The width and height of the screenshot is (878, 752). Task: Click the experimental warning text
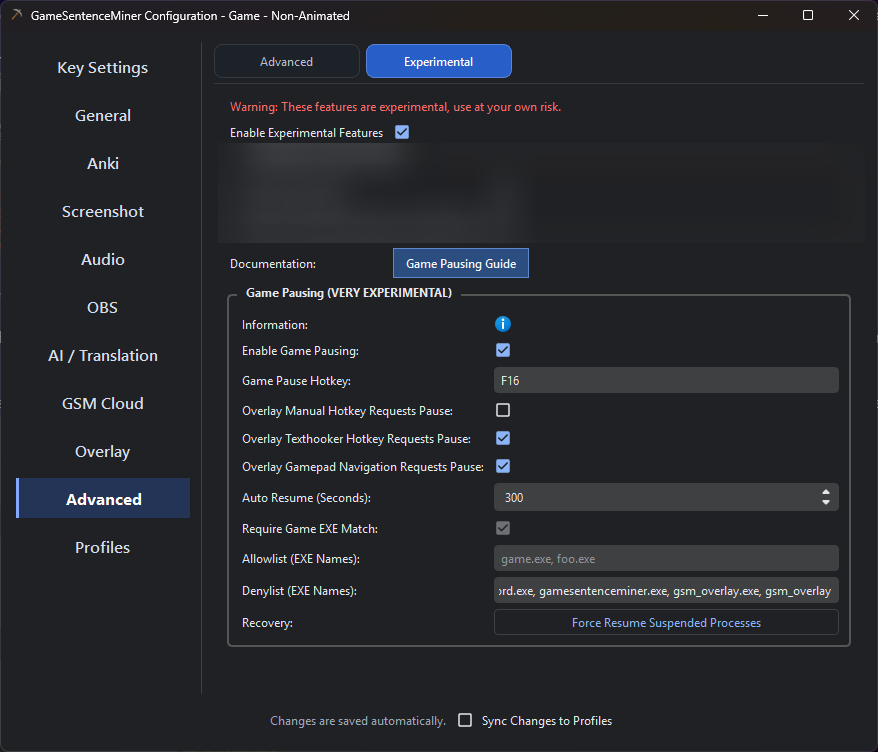(x=395, y=107)
